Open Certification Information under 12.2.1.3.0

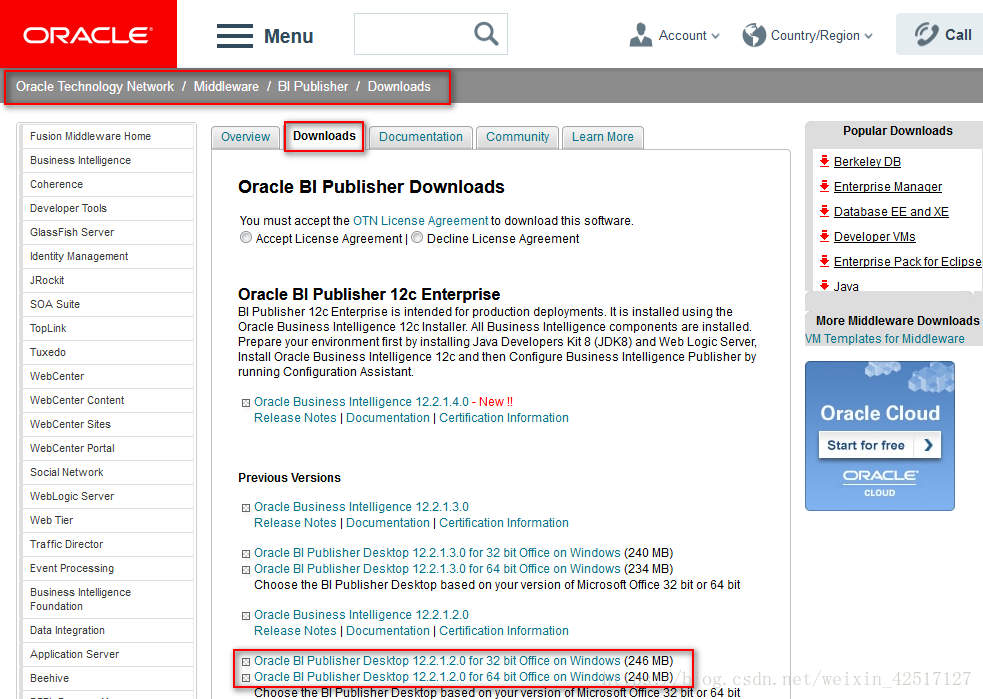pos(503,523)
